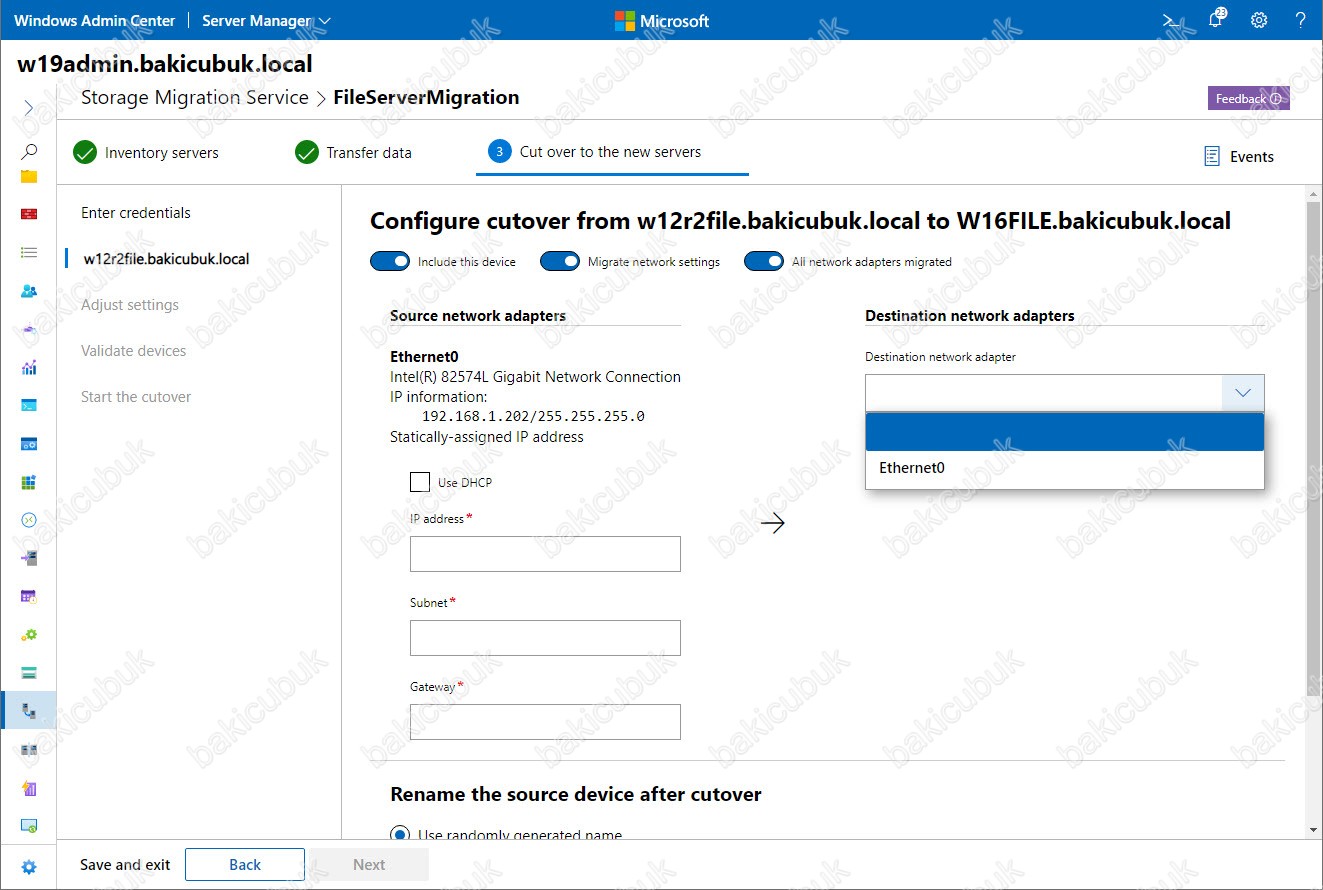Click the Next button
This screenshot has height=890, width=1323.
pyautogui.click(x=369, y=865)
